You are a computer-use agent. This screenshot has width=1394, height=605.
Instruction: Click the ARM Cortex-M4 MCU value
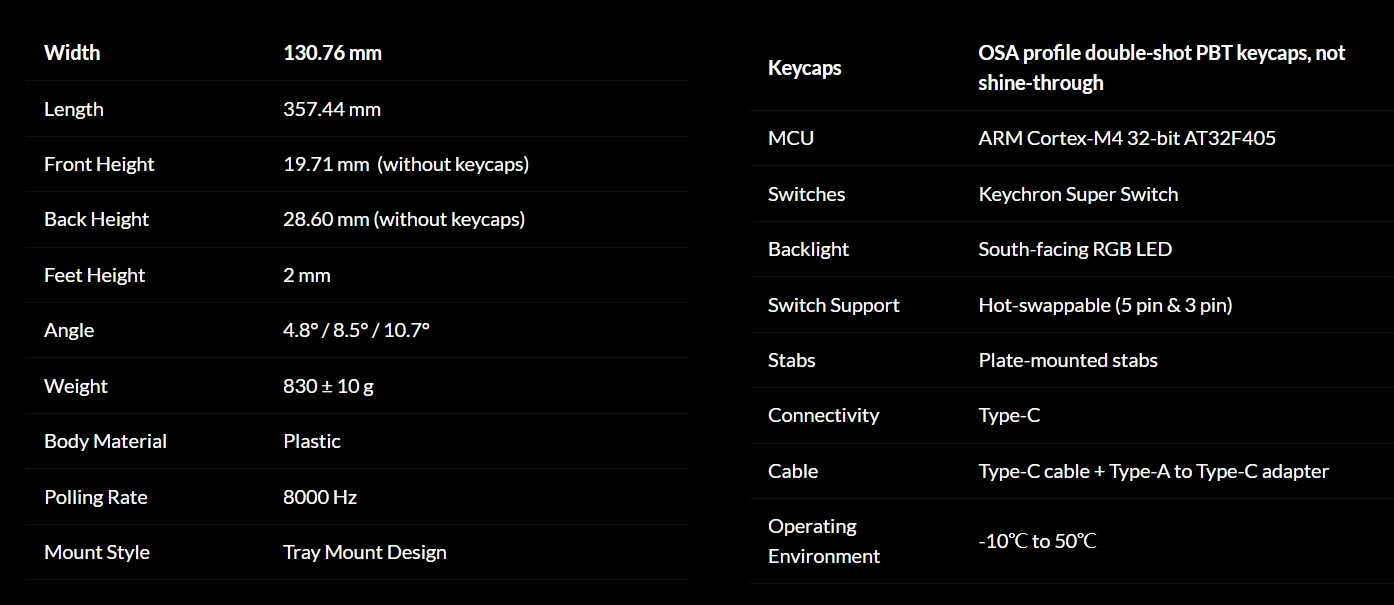click(x=1126, y=138)
